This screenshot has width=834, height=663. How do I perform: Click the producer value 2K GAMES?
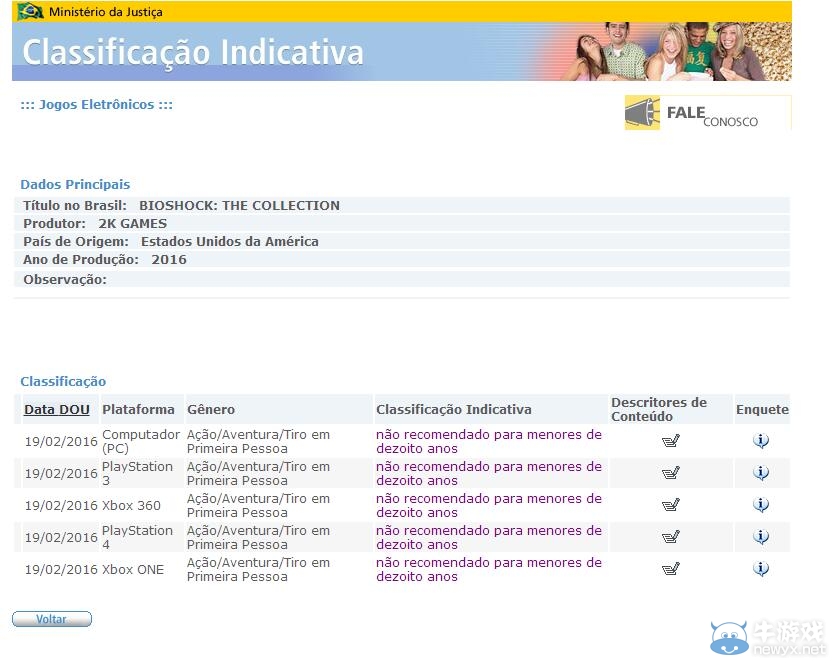[132, 223]
